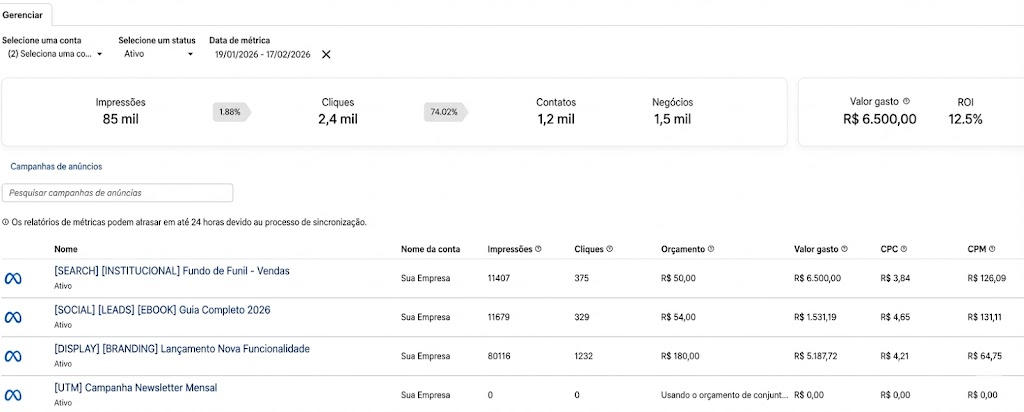Click info icon next to Impressões column header
This screenshot has width=1024, height=412.
click(x=538, y=249)
